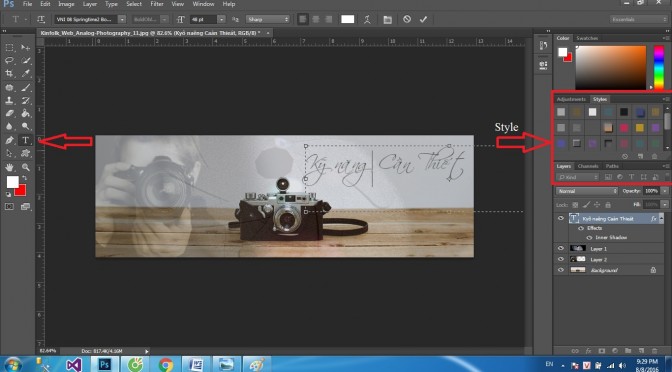Swap foreground and background colors in toolbox

coord(24,177)
